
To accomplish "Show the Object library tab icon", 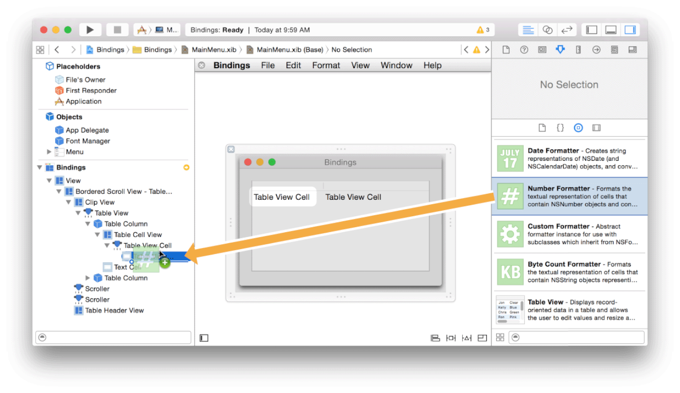I will 578,128.
